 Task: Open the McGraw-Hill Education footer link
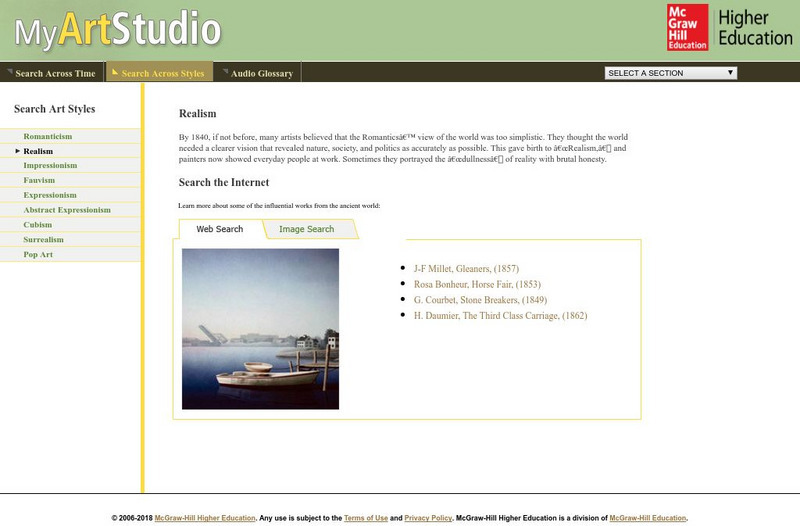pyautogui.click(x=647, y=518)
